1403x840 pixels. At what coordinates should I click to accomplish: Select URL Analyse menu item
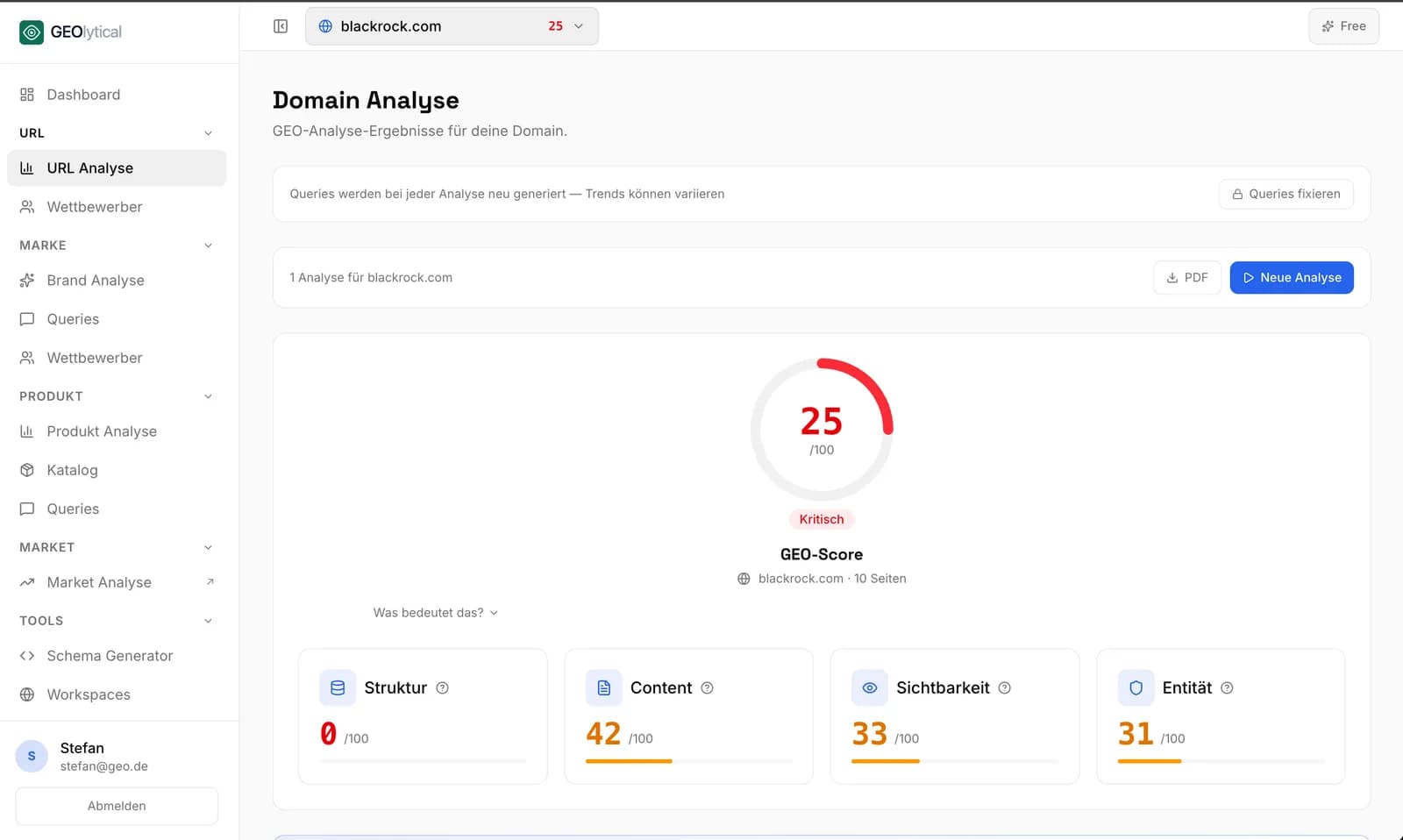point(117,168)
